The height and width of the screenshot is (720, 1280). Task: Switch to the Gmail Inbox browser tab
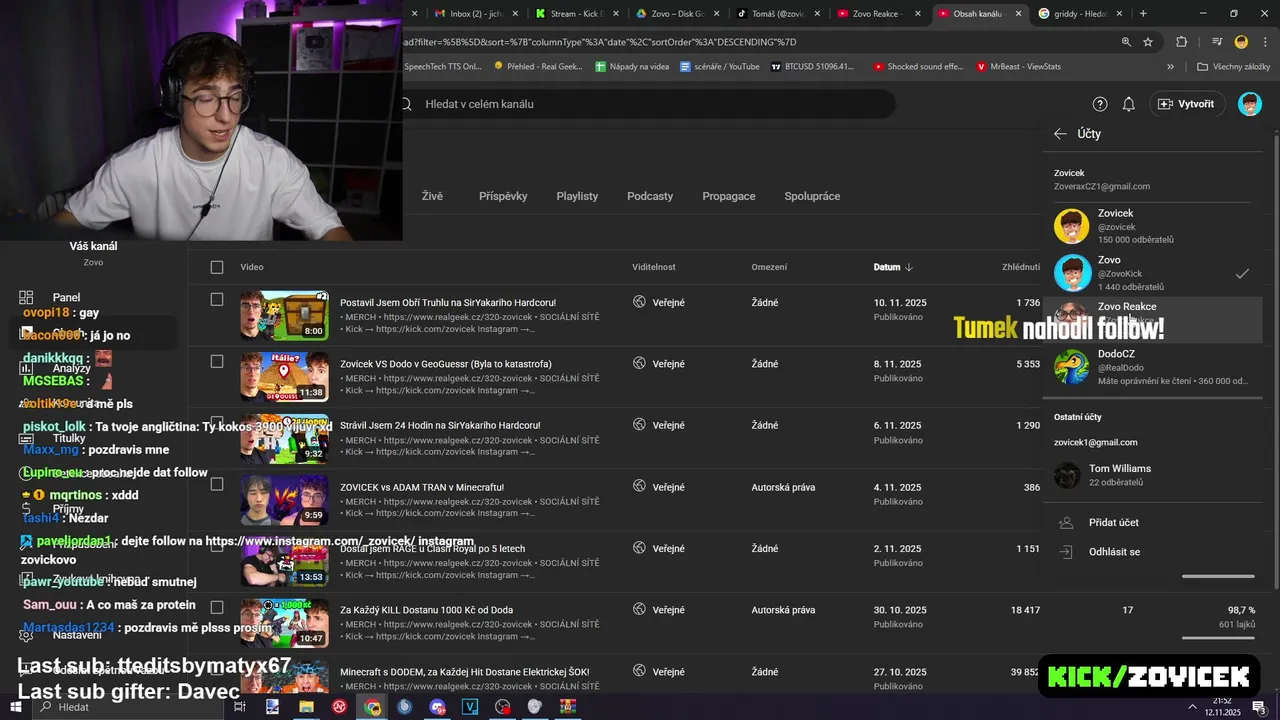click(475, 14)
